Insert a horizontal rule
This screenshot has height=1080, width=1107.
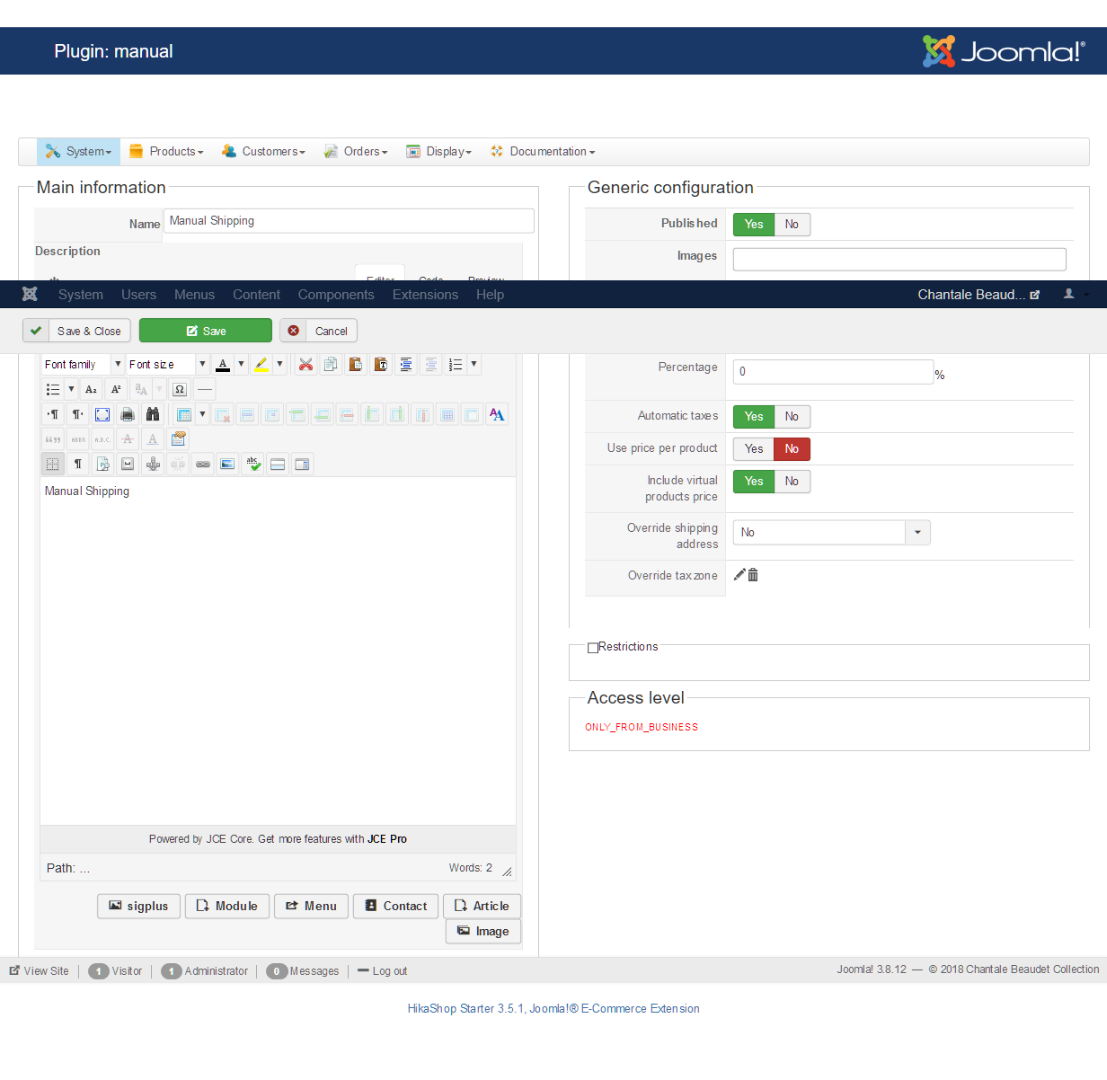(205, 390)
